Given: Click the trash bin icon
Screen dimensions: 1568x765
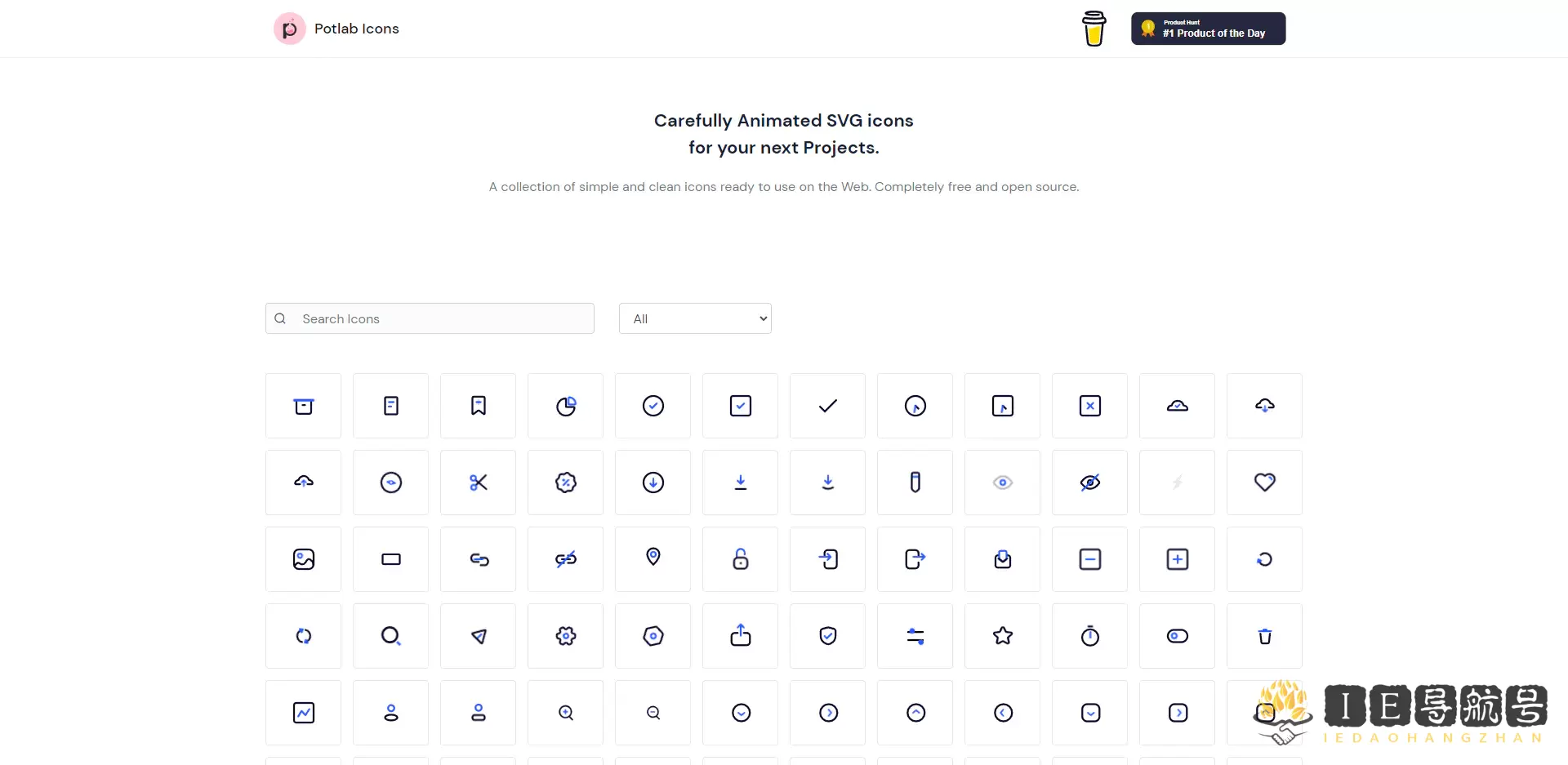Looking at the screenshot, I should 1264,635.
